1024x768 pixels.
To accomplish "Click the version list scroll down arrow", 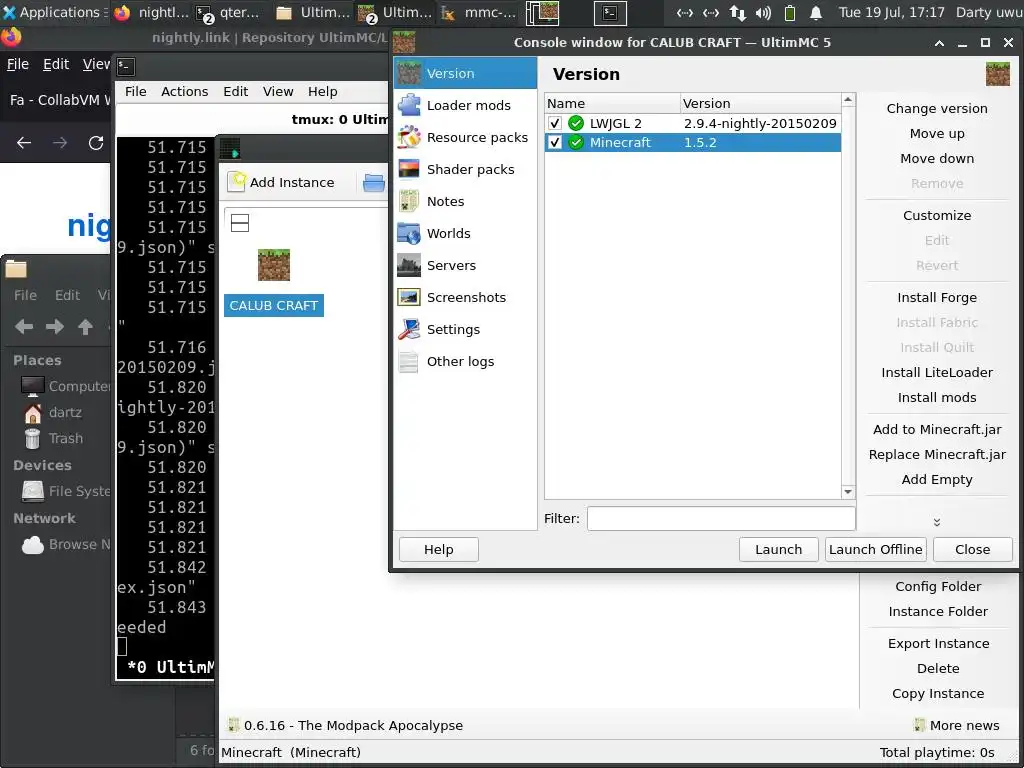I will (848, 492).
